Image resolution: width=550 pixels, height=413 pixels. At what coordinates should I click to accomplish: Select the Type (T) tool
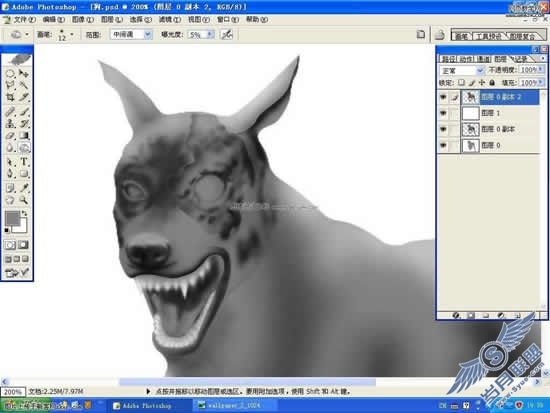pos(24,162)
